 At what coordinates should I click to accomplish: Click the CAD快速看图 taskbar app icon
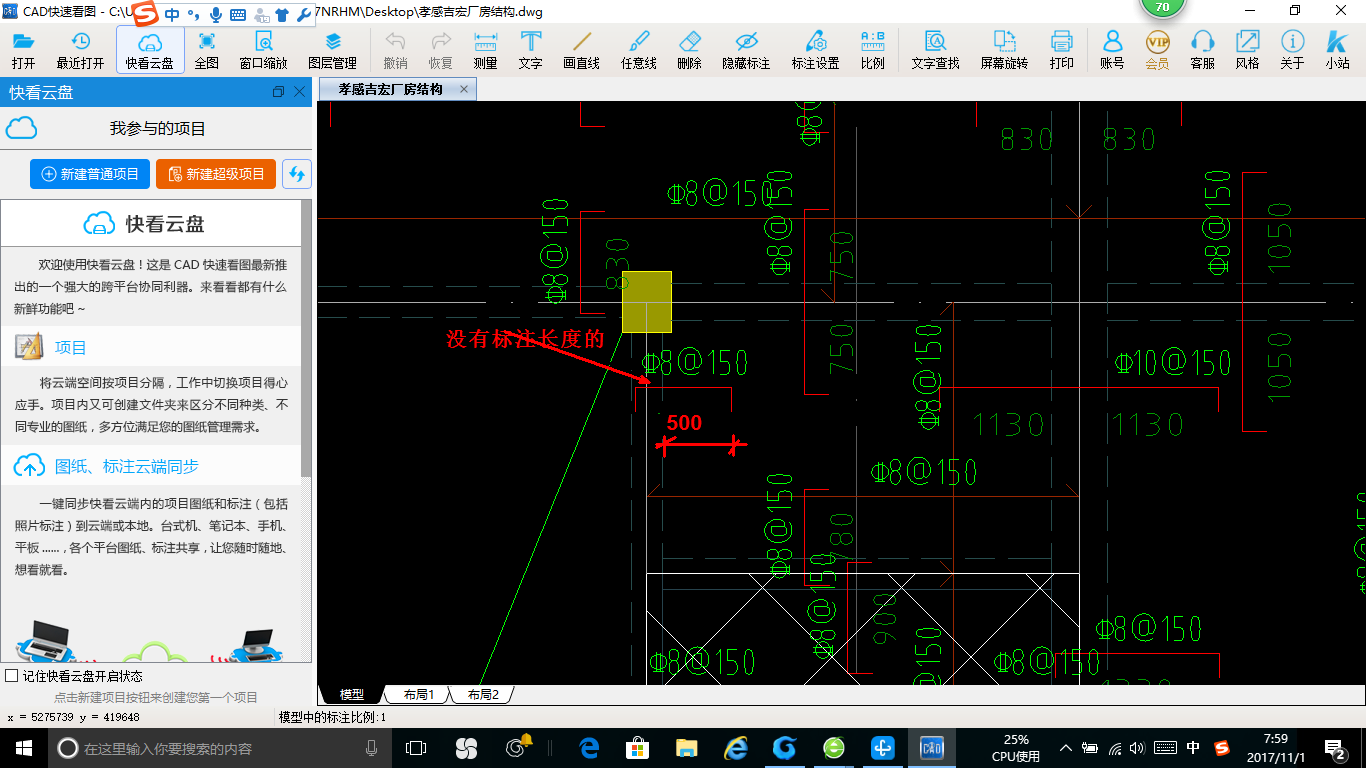click(932, 747)
